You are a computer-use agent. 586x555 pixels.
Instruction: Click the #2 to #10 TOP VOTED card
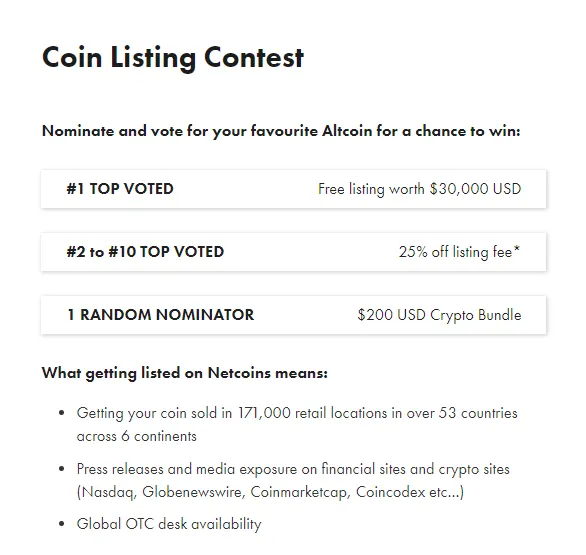pos(293,252)
